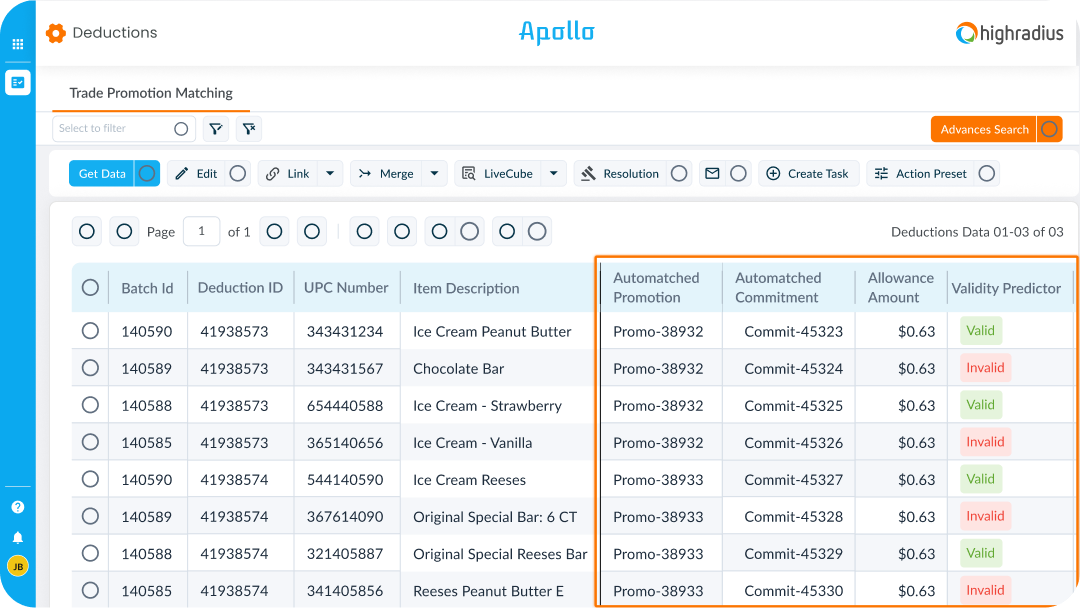
Task: Expand the Link dropdown arrow
Action: tap(331, 173)
